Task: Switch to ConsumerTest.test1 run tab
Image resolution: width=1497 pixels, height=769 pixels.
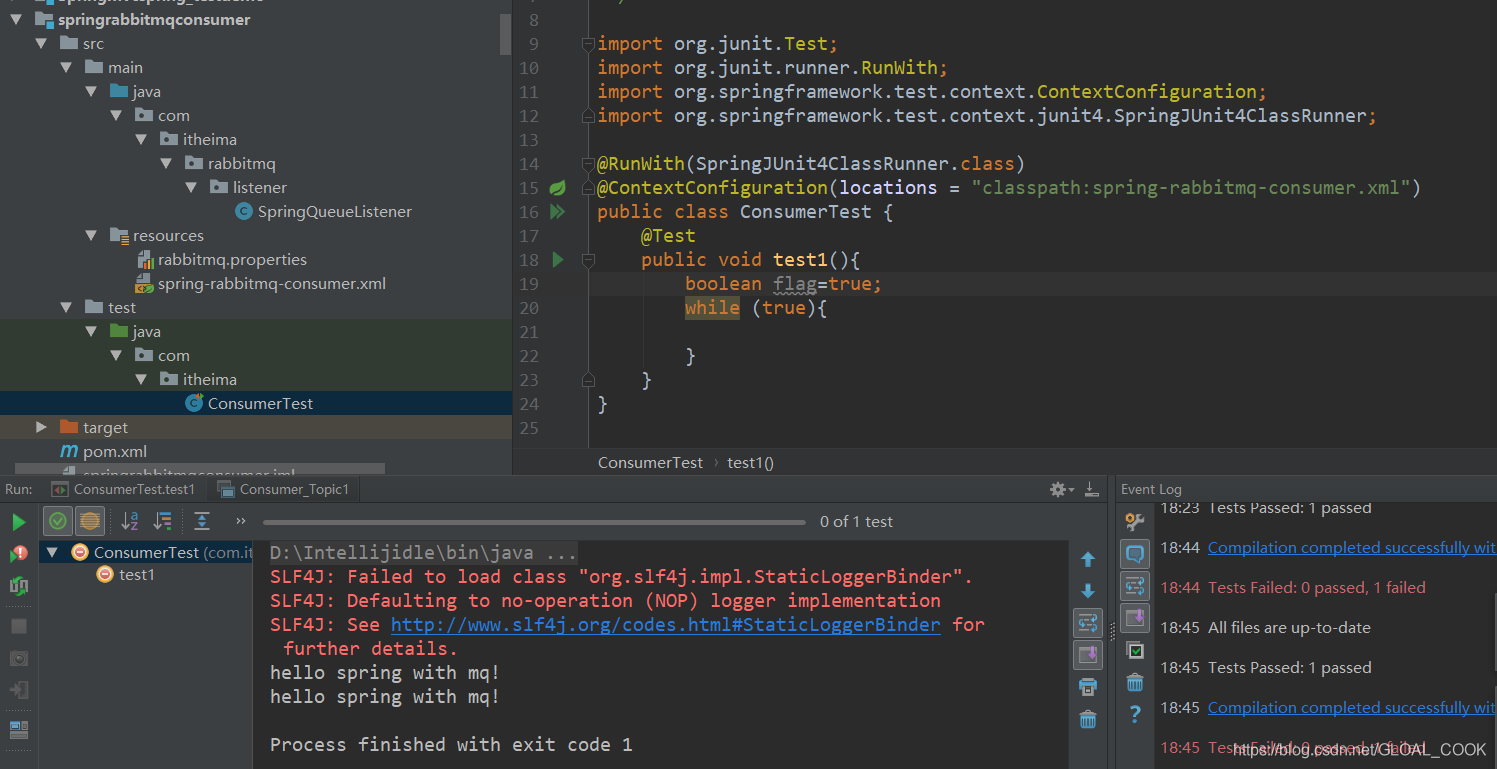Action: click(x=124, y=489)
